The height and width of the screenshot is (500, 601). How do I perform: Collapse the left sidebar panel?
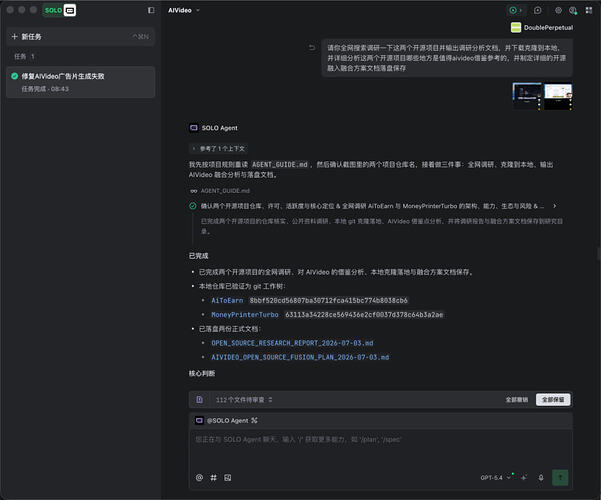[x=151, y=10]
